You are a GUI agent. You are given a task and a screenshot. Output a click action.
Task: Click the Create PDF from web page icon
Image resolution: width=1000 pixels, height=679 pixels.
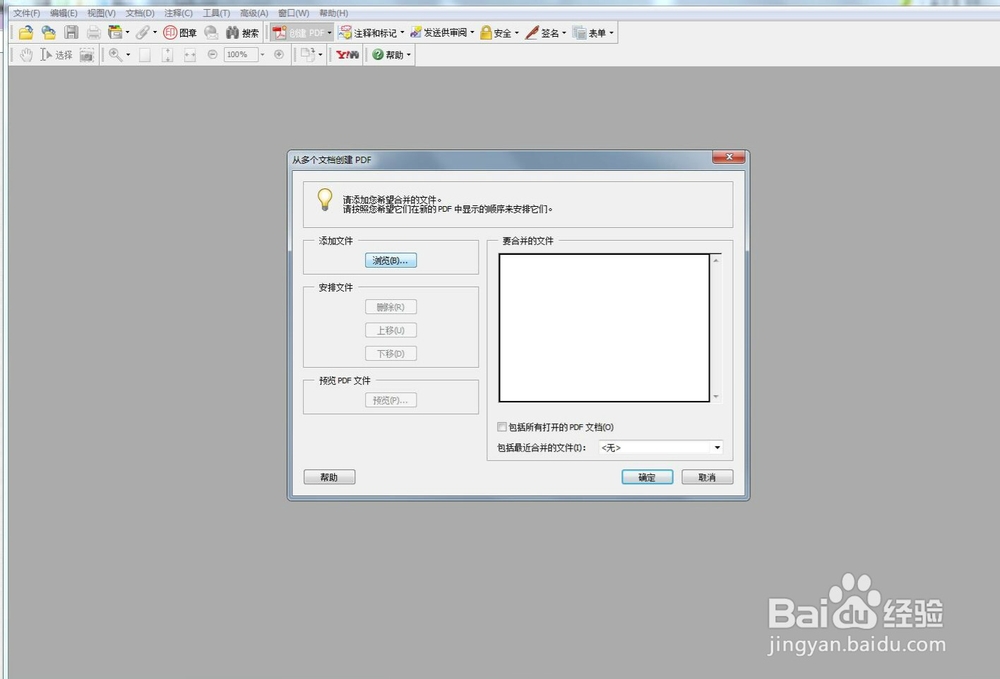48,33
